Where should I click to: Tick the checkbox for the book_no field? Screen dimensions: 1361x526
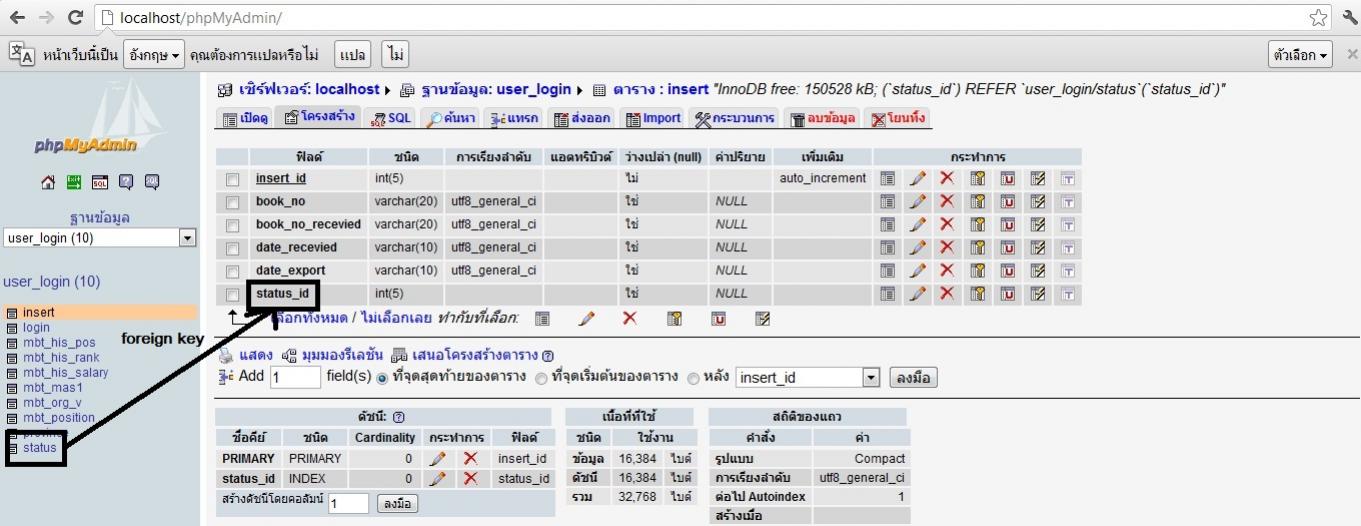(233, 203)
